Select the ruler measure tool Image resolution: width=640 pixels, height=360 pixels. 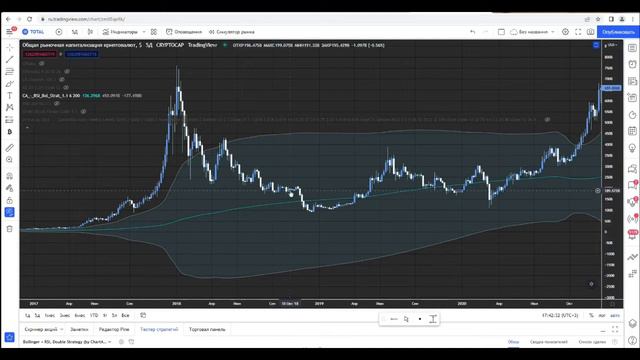[9, 148]
